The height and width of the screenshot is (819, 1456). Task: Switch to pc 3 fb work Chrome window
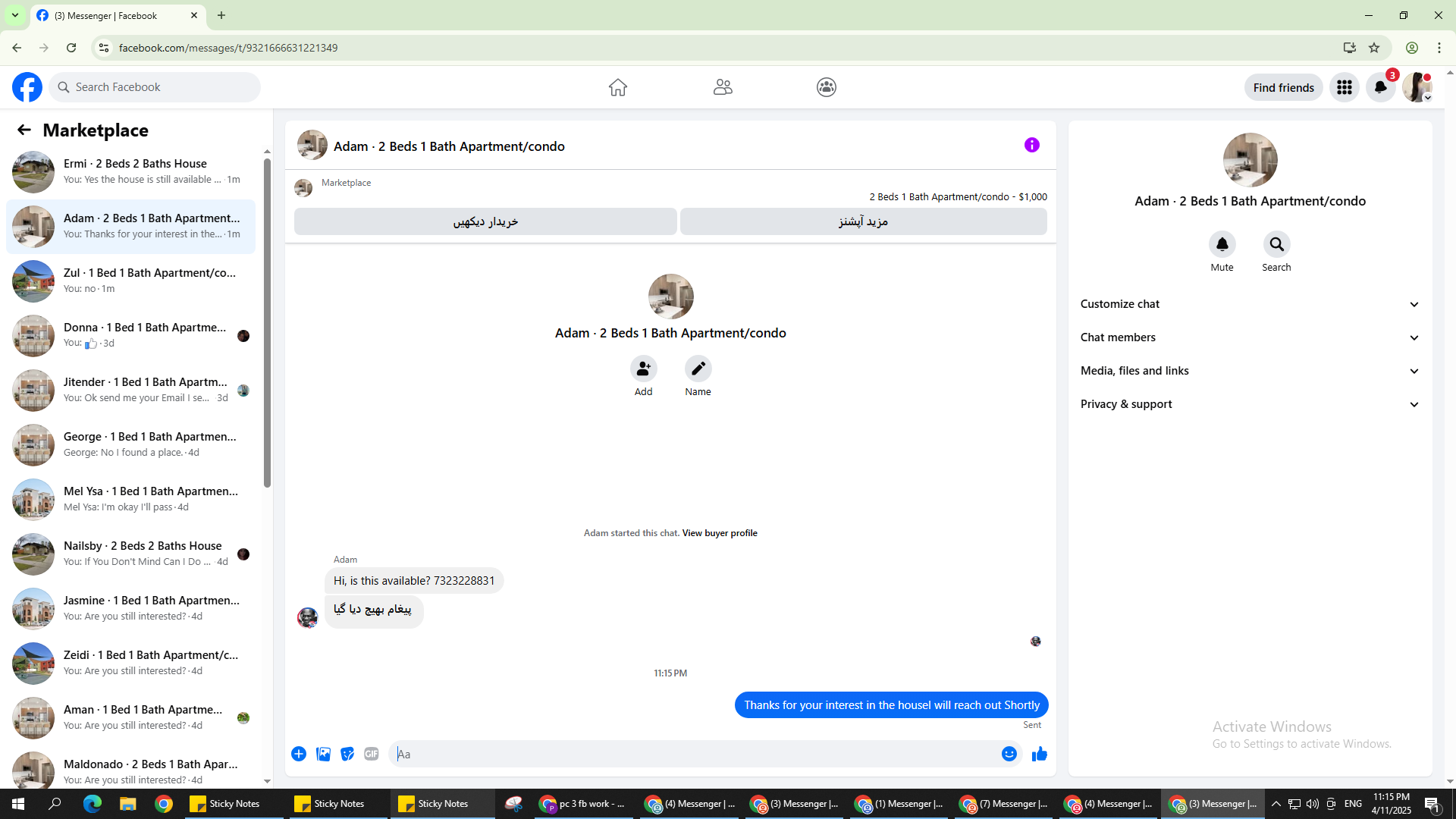(582, 804)
